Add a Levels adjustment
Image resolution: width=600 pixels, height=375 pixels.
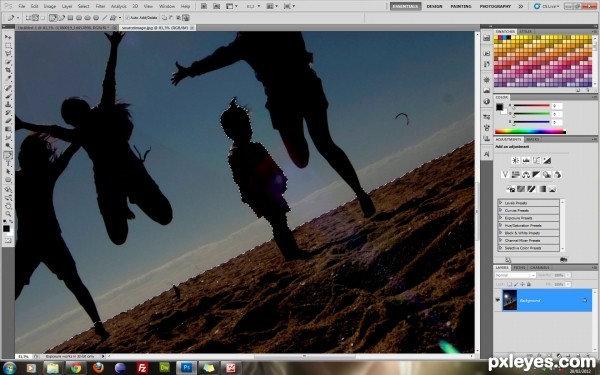[526, 160]
